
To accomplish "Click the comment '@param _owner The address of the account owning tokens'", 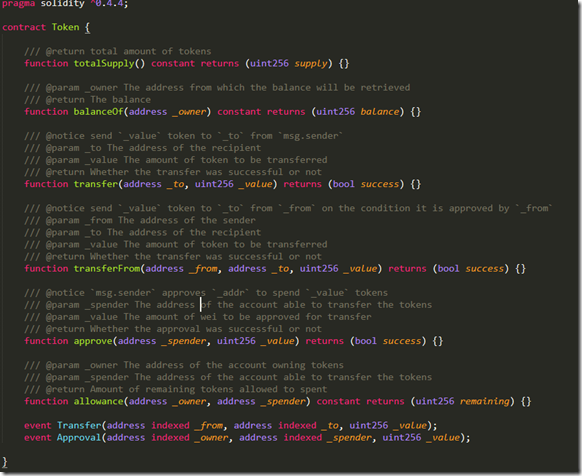I will [x=194, y=365].
